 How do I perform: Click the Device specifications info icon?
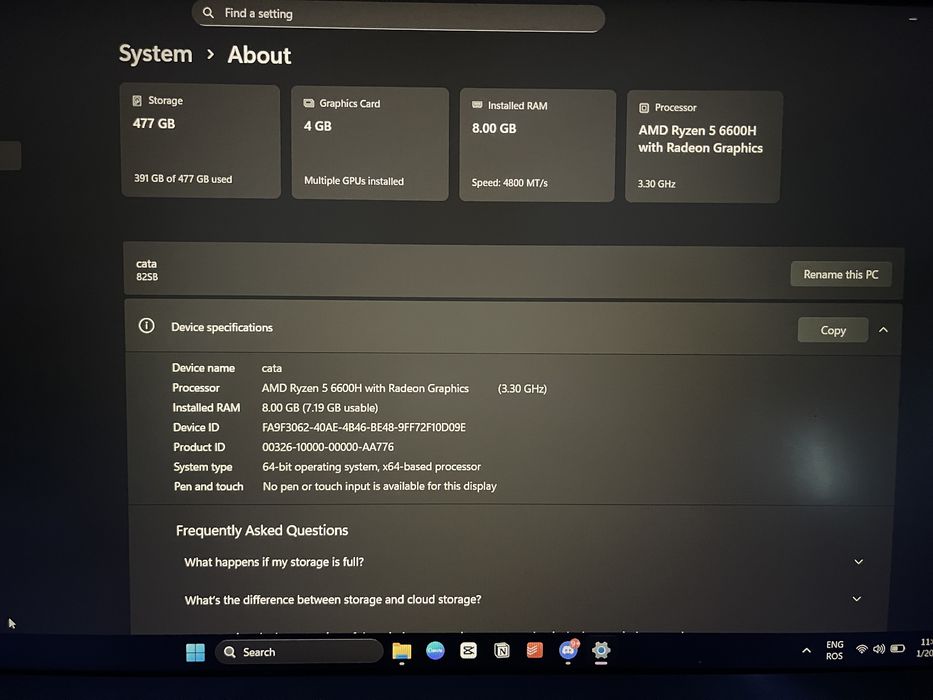pyautogui.click(x=146, y=326)
